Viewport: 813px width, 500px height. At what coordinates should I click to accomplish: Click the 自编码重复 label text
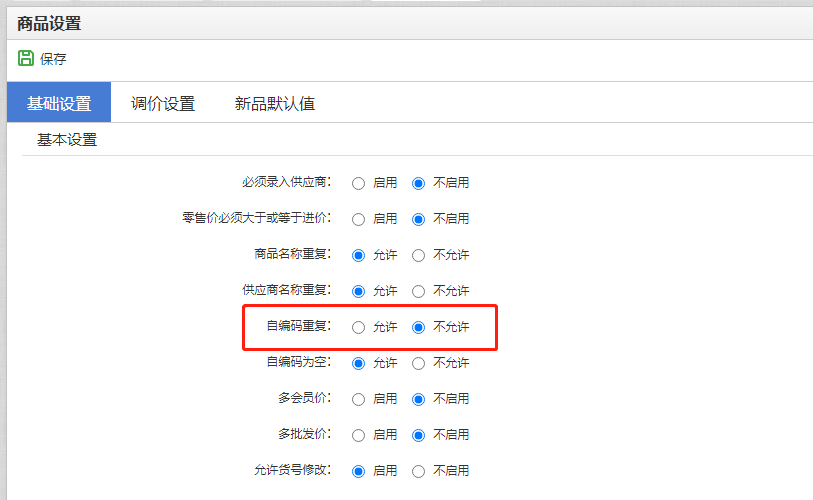[x=299, y=326]
